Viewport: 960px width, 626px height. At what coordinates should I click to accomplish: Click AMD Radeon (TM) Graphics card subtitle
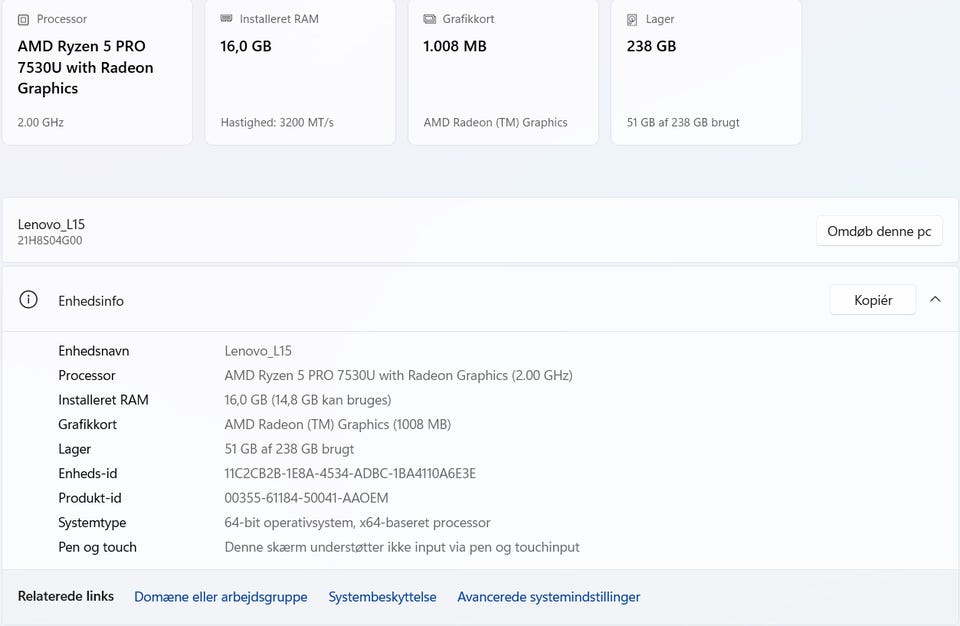[x=495, y=122]
